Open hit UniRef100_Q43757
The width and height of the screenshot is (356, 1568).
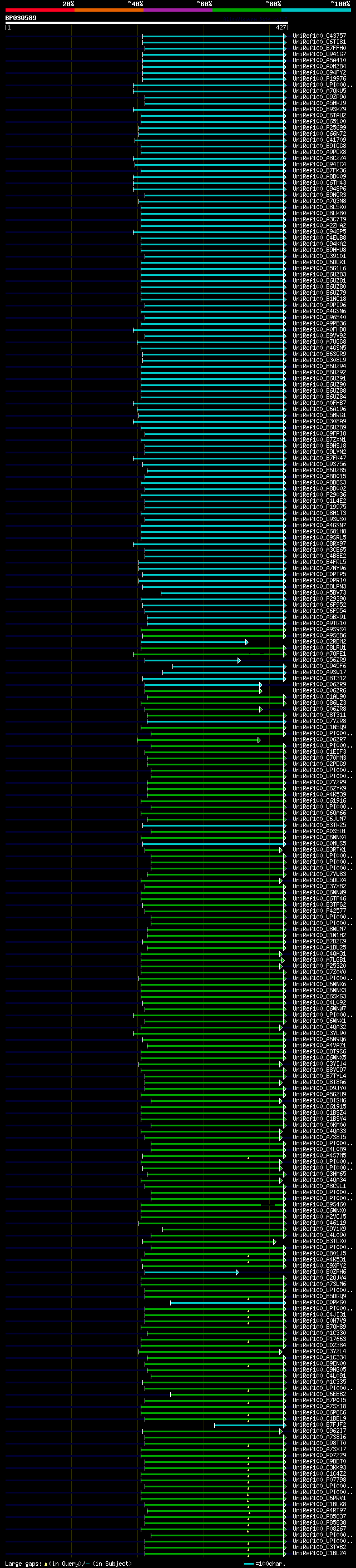pos(319,36)
